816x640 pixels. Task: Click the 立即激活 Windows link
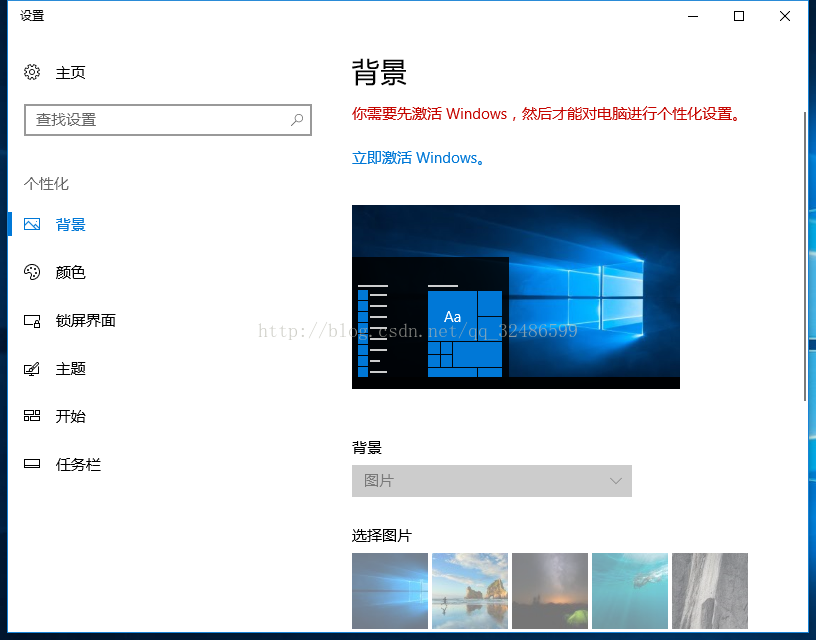coord(418,158)
